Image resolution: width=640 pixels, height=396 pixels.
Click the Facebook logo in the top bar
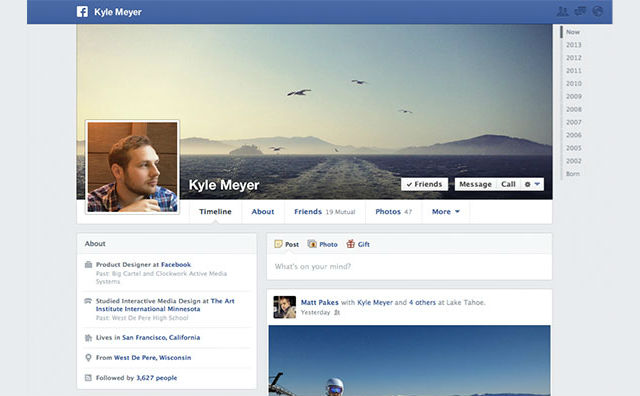coord(82,11)
